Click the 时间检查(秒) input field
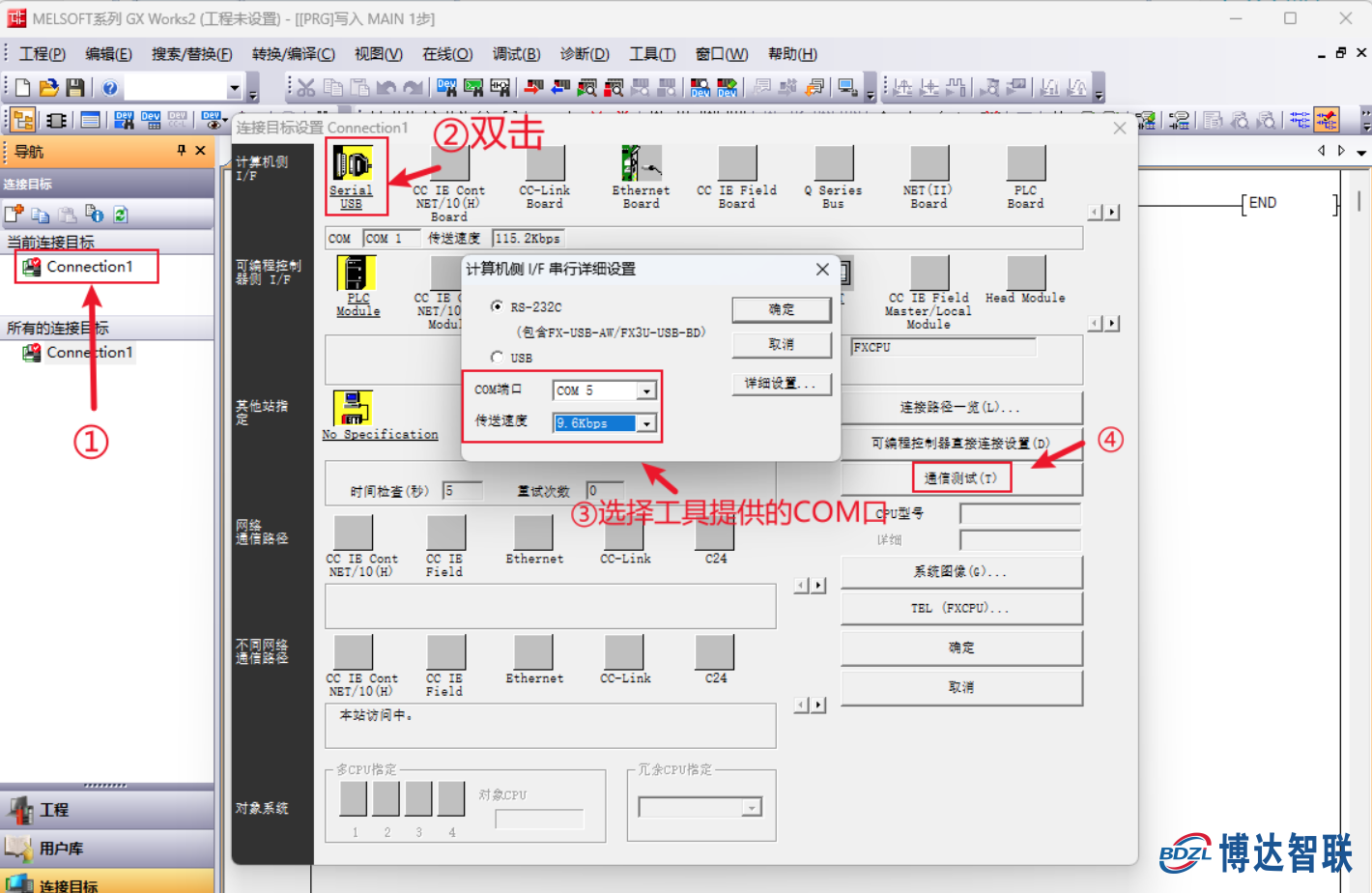1372x893 pixels. (463, 491)
